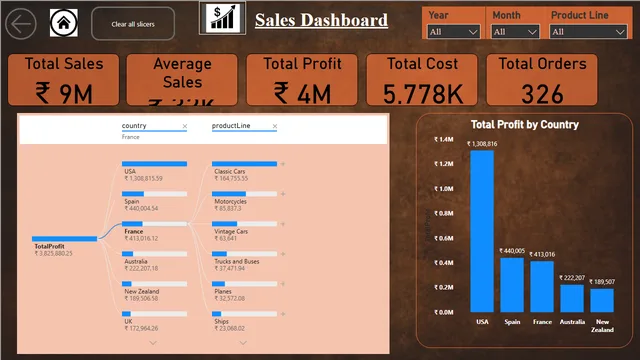Expand Planes node with plus icon
This screenshot has width=640, height=360.
coord(282,284)
